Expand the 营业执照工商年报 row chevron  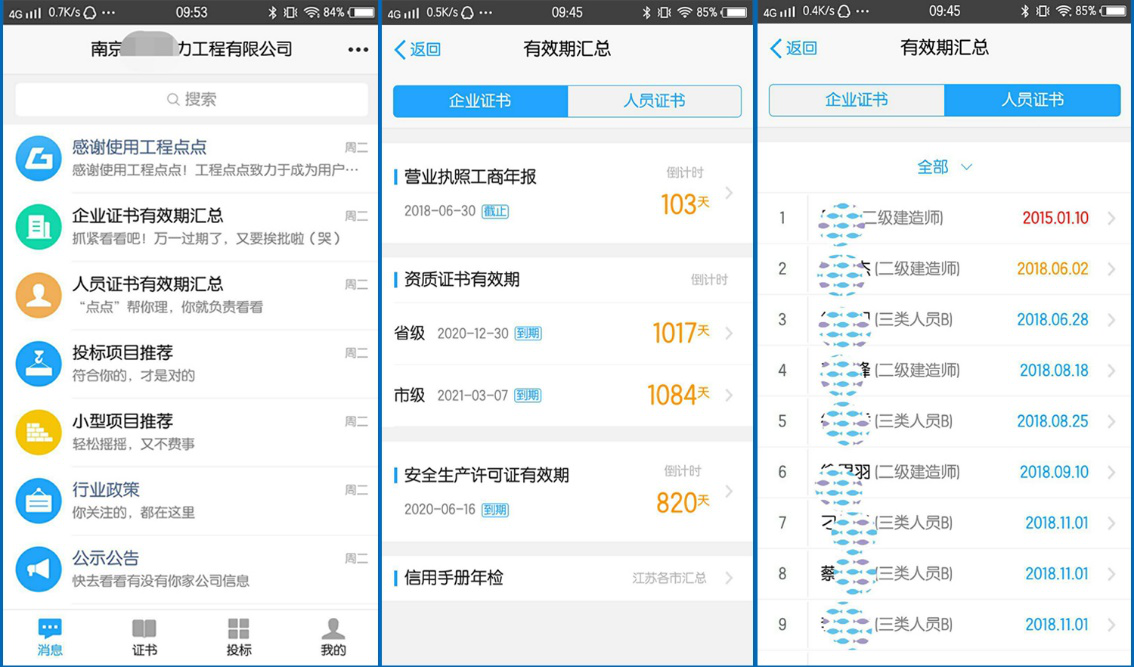pyautogui.click(x=729, y=193)
